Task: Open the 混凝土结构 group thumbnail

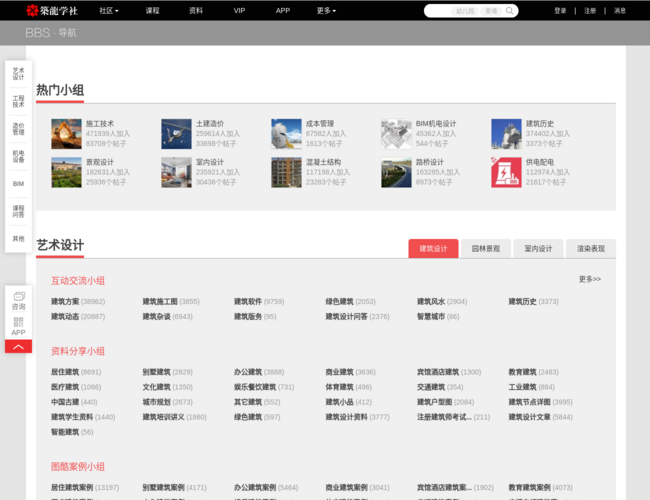Action: 286,172
